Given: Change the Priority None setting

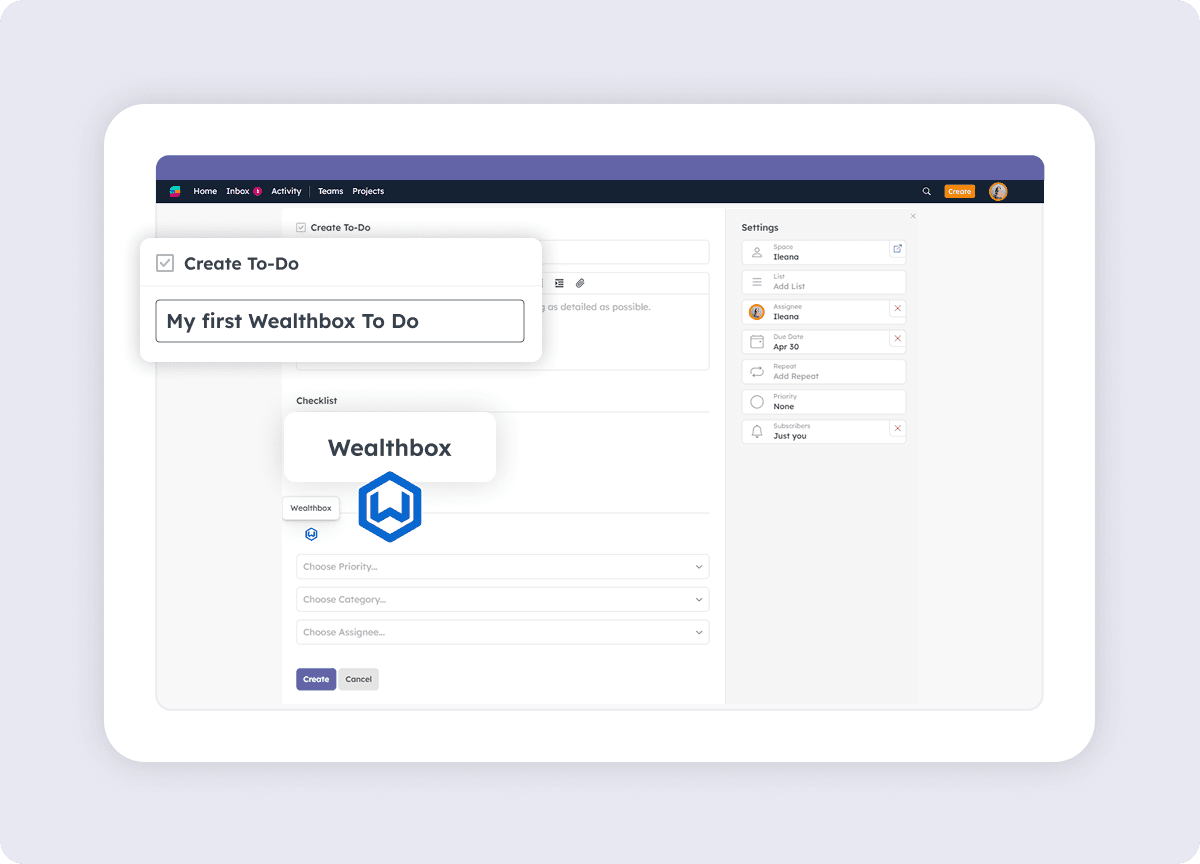Looking at the screenshot, I should 824,402.
